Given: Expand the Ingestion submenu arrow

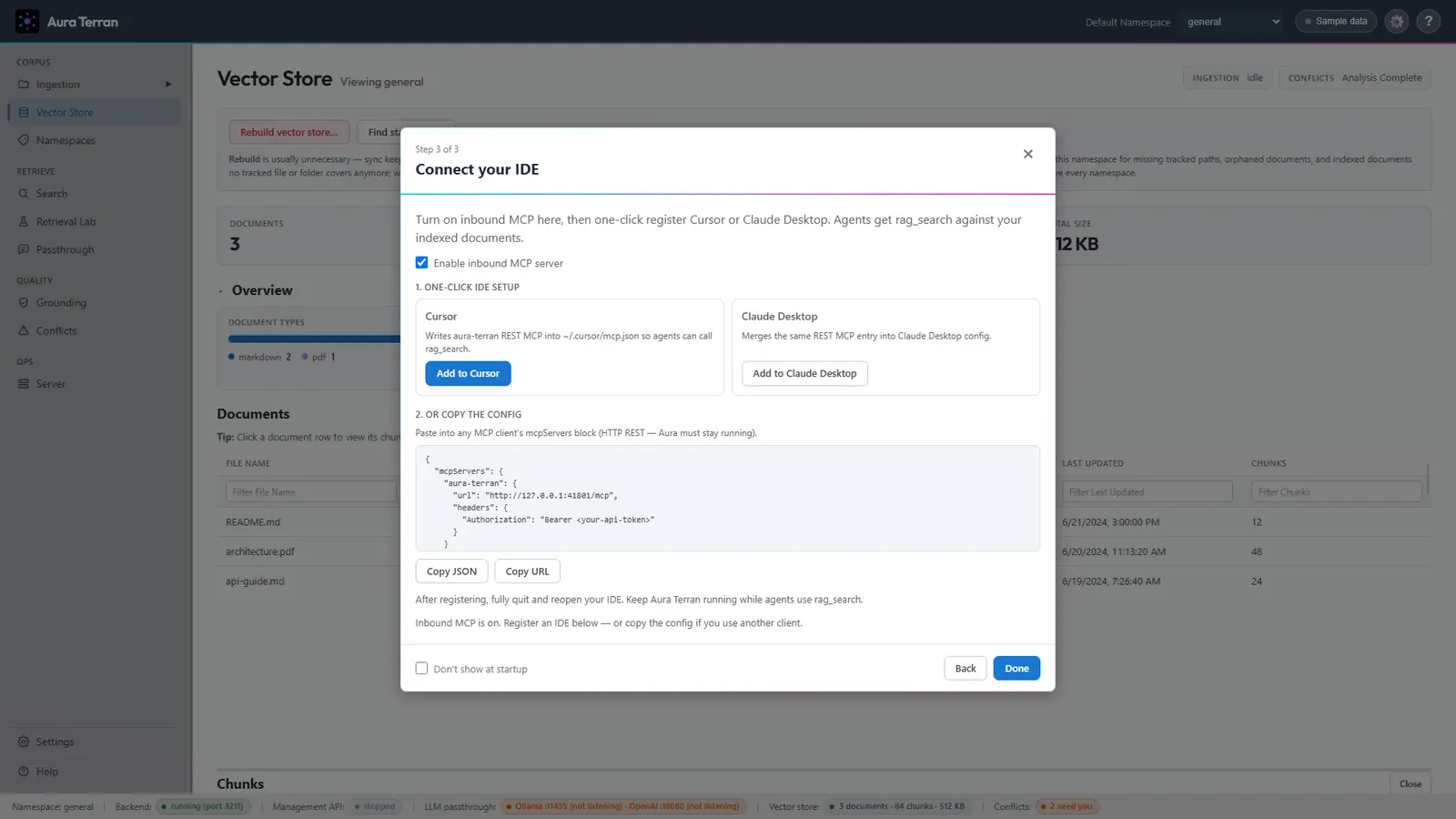Looking at the screenshot, I should pyautogui.click(x=168, y=85).
